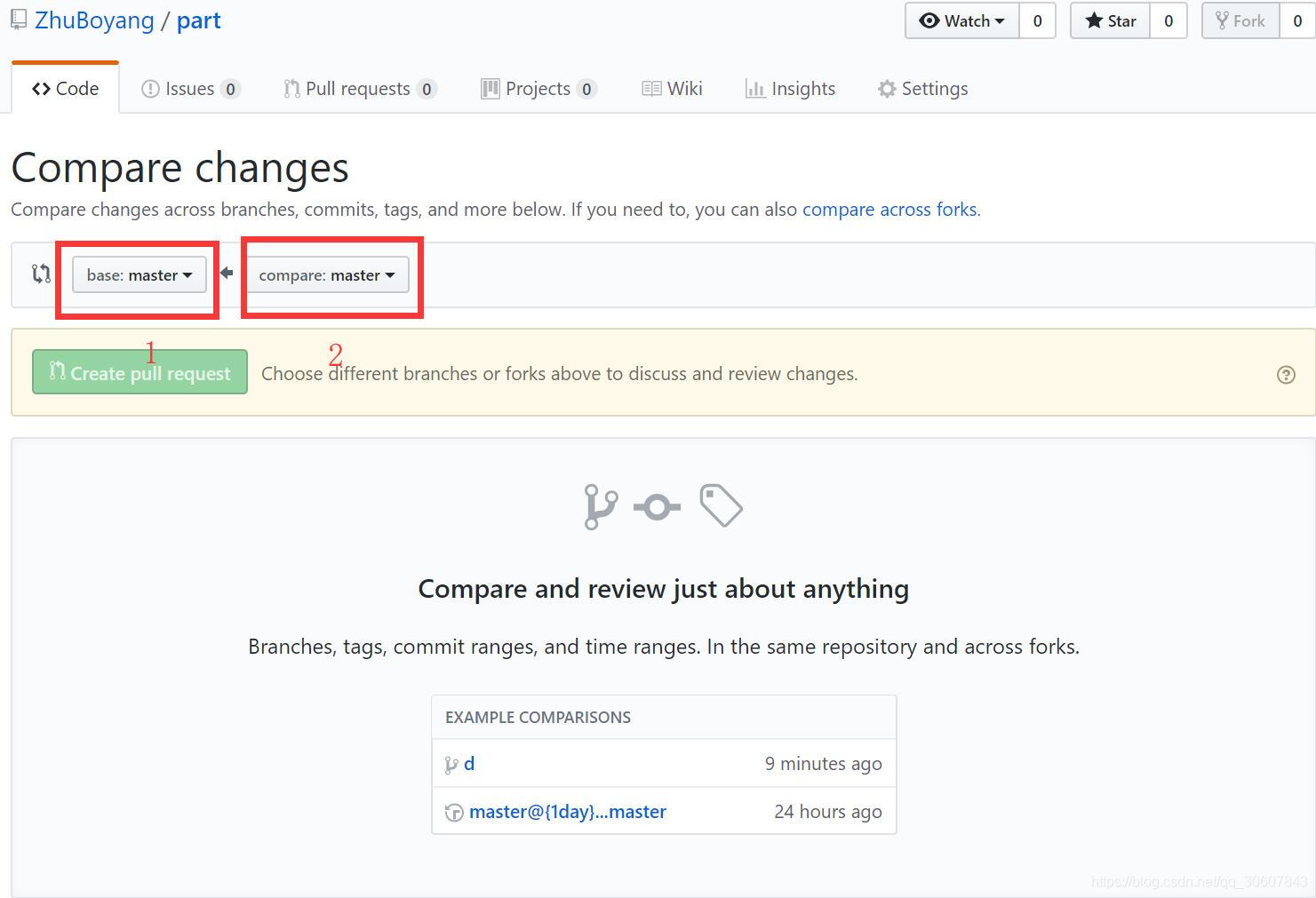Click the large branch icon
Image resolution: width=1316 pixels, height=898 pixels.
click(601, 506)
